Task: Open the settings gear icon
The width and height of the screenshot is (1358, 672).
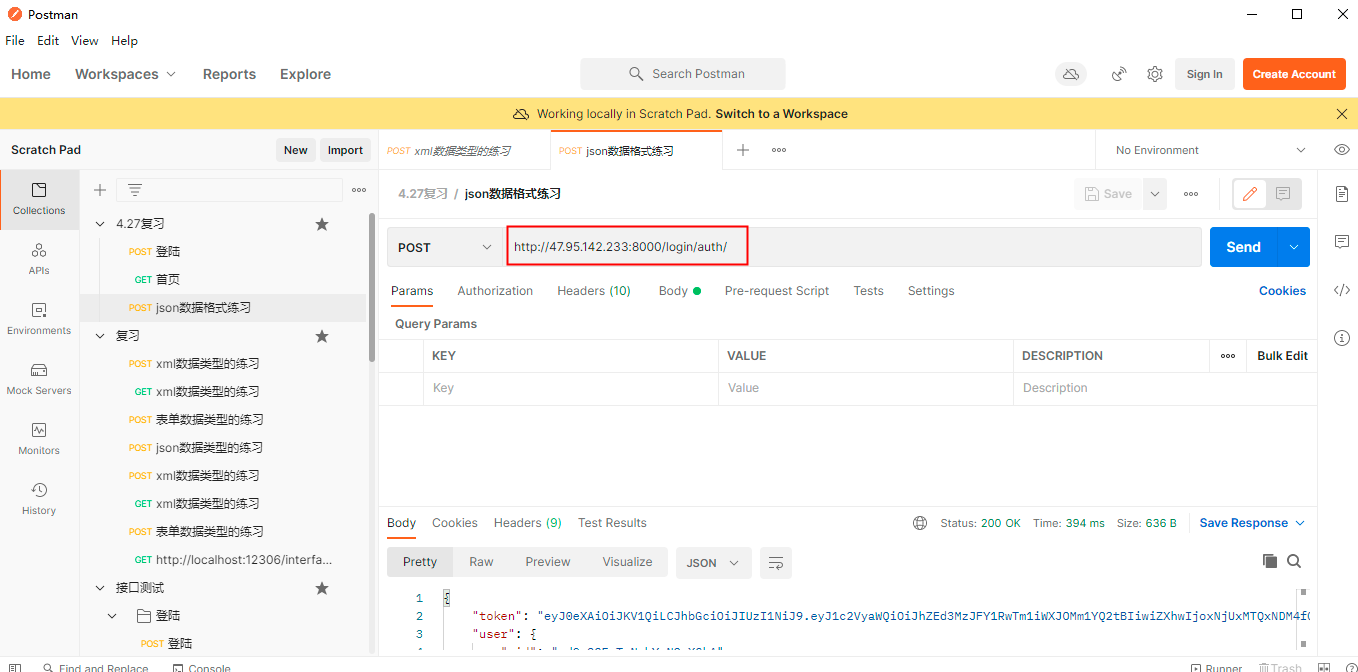Action: (1155, 74)
